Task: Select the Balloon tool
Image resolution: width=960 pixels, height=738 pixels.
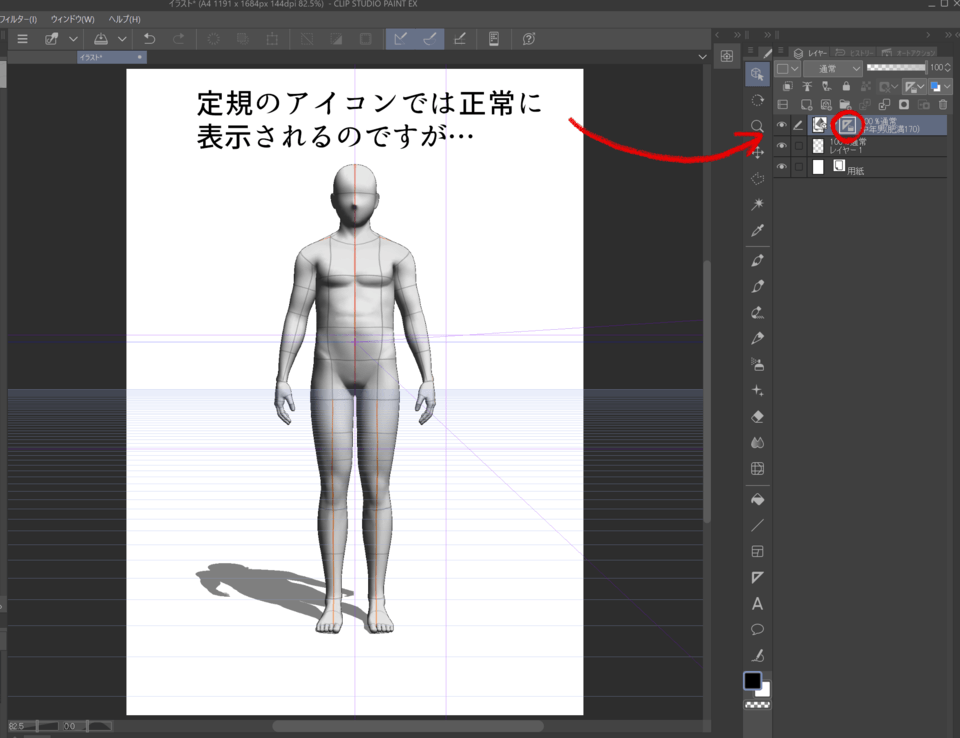Action: pyautogui.click(x=757, y=630)
